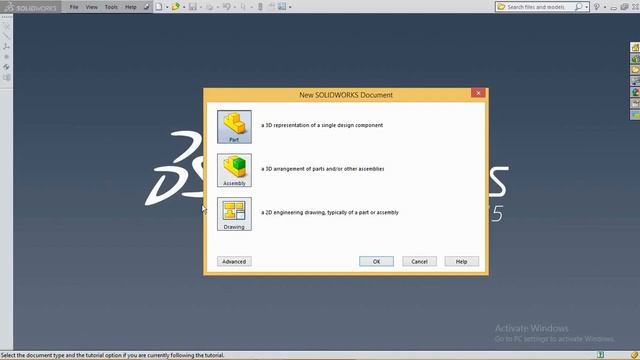Image resolution: width=640 pixels, height=360 pixels.
Task: Click the Options icon in top toolbar
Action: (x=282, y=7)
